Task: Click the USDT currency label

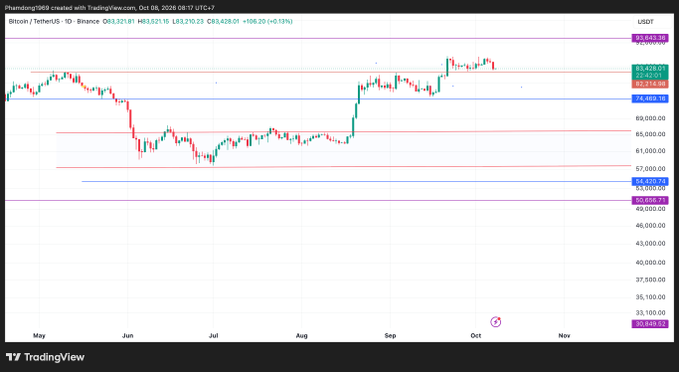Action: (x=645, y=22)
